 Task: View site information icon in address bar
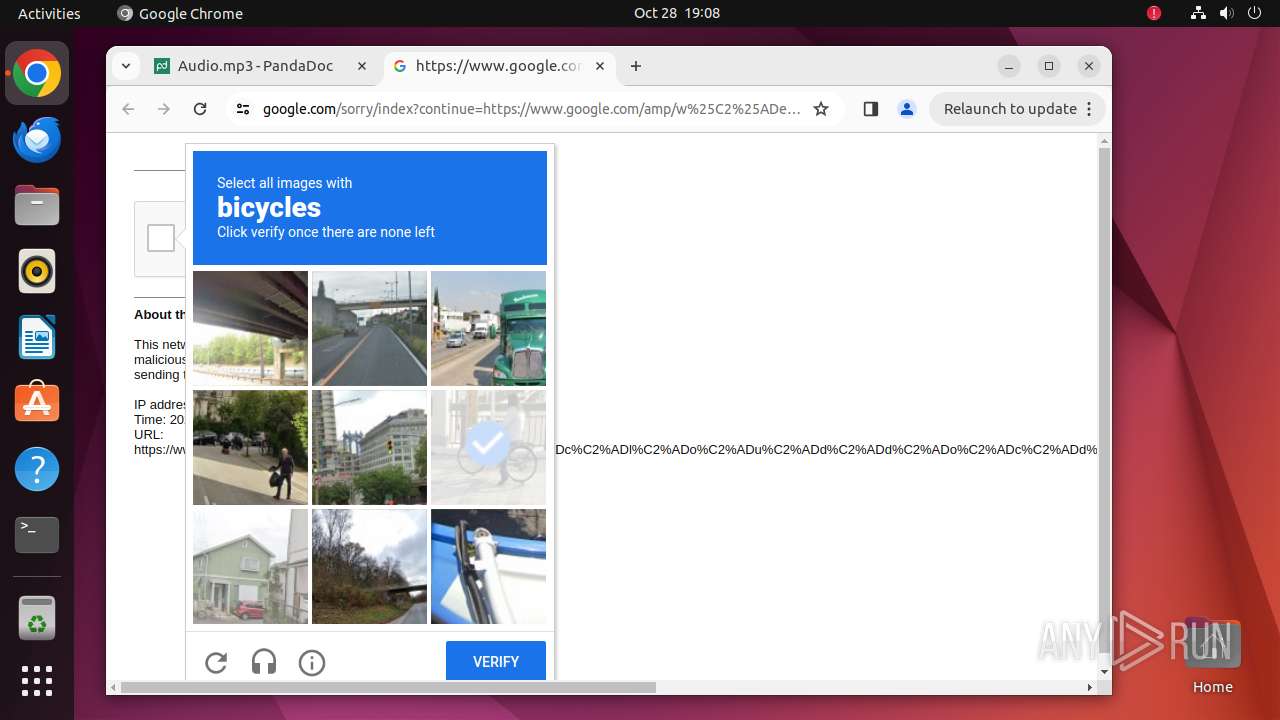[243, 109]
